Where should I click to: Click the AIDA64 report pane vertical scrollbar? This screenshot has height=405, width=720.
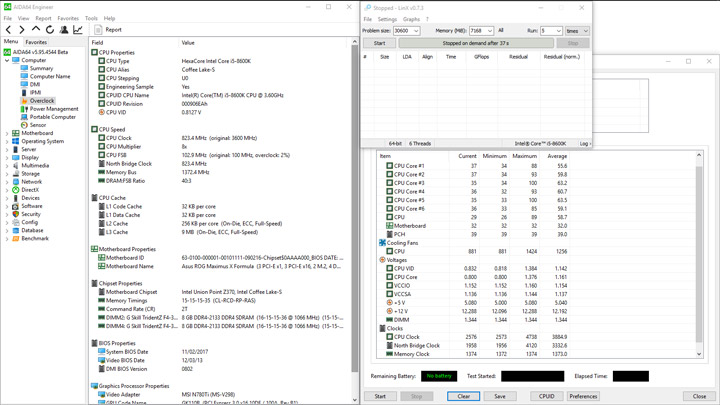(354, 221)
